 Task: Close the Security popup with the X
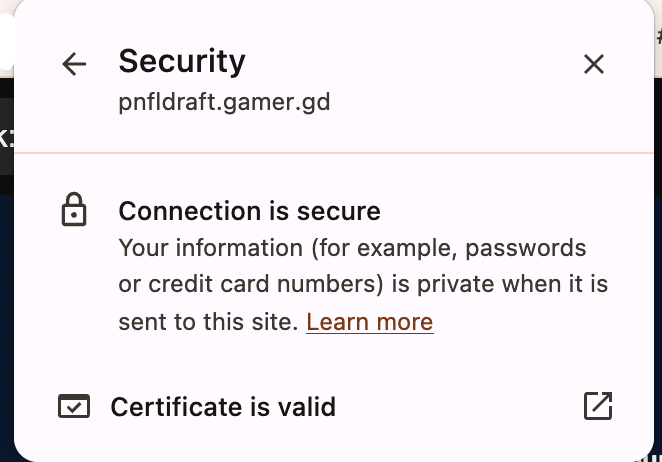click(594, 65)
